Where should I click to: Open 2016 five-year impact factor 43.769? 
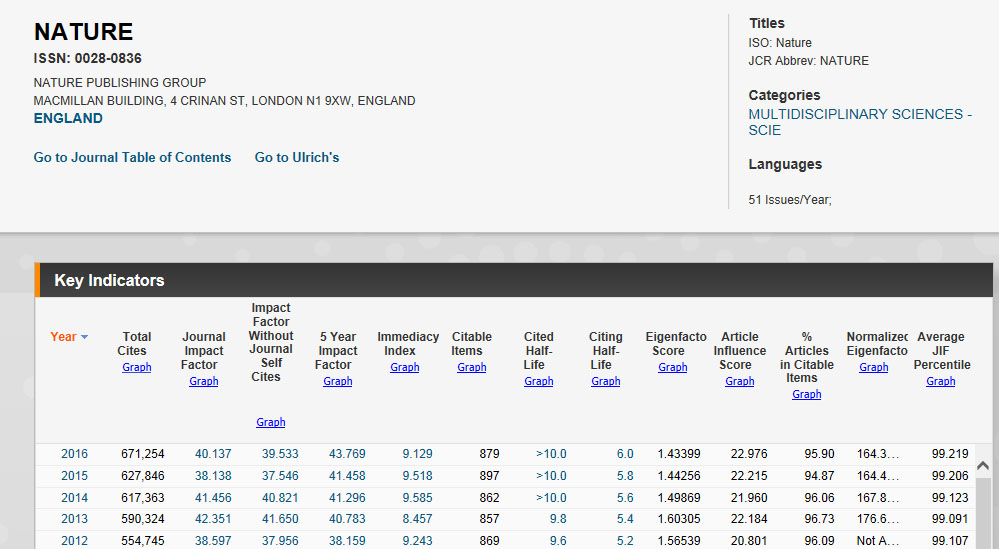tap(347, 454)
